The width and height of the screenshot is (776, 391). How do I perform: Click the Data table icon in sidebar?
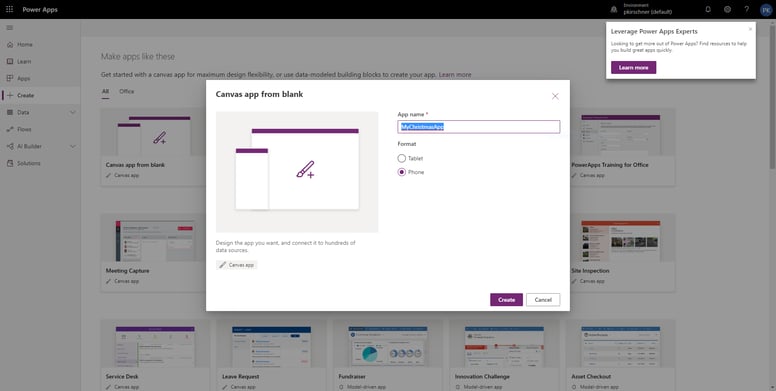click(10, 112)
